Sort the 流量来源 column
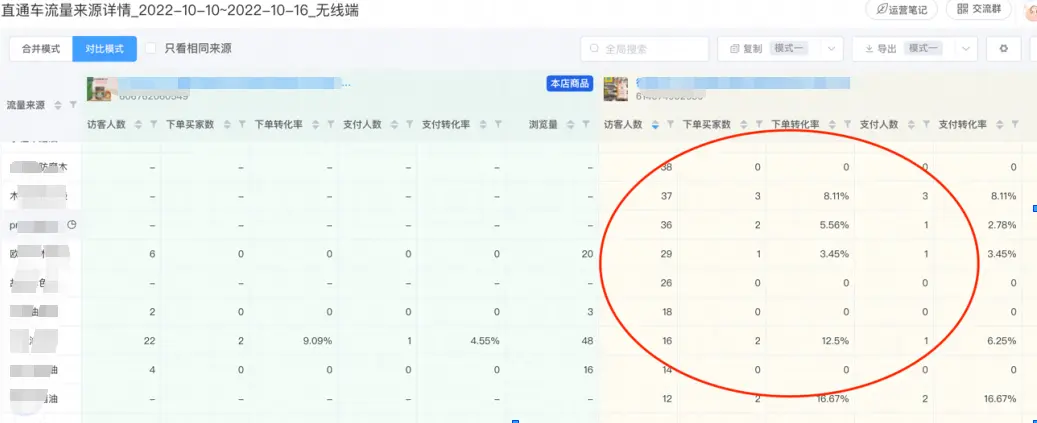This screenshot has height=423, width=1037. click(x=58, y=106)
